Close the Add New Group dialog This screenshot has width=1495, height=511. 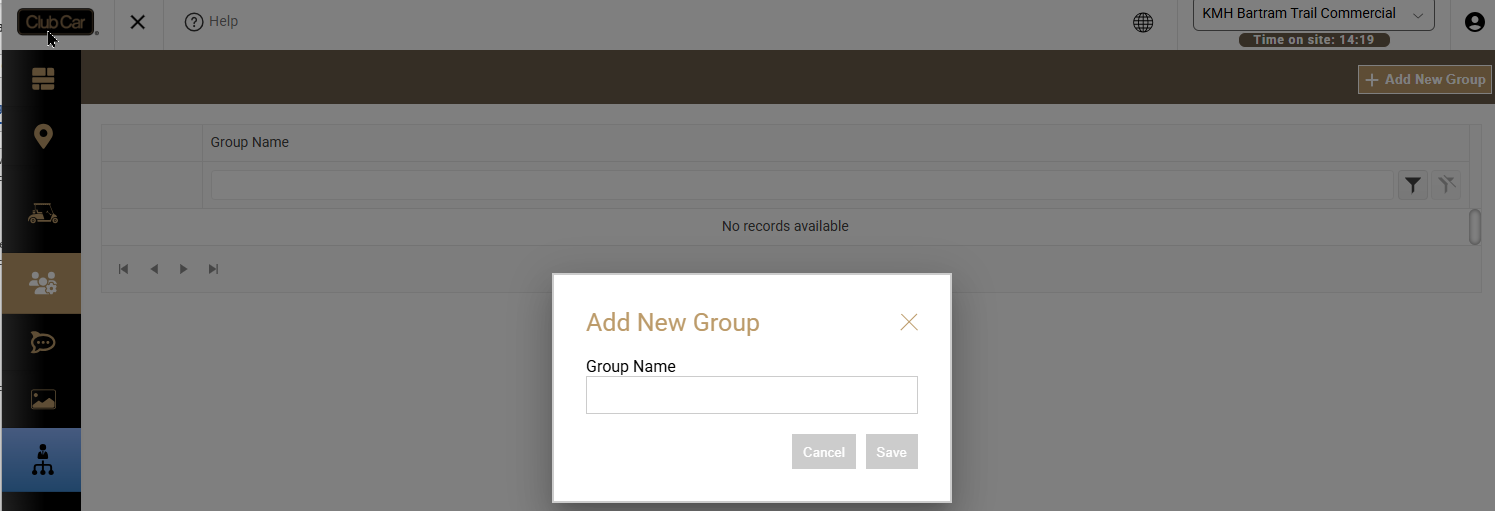coord(909,322)
